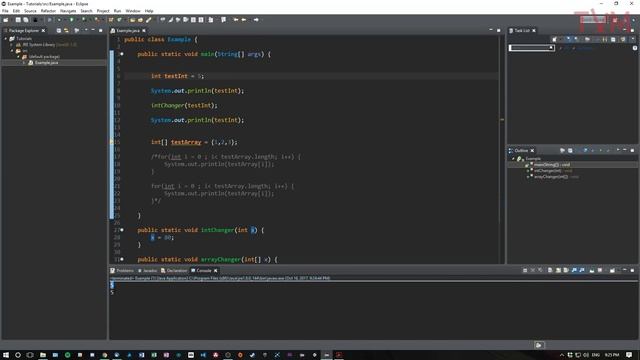Image resolution: width=640 pixels, height=360 pixels.
Task: Expand the JRE System Library node
Action: coord(12,45)
